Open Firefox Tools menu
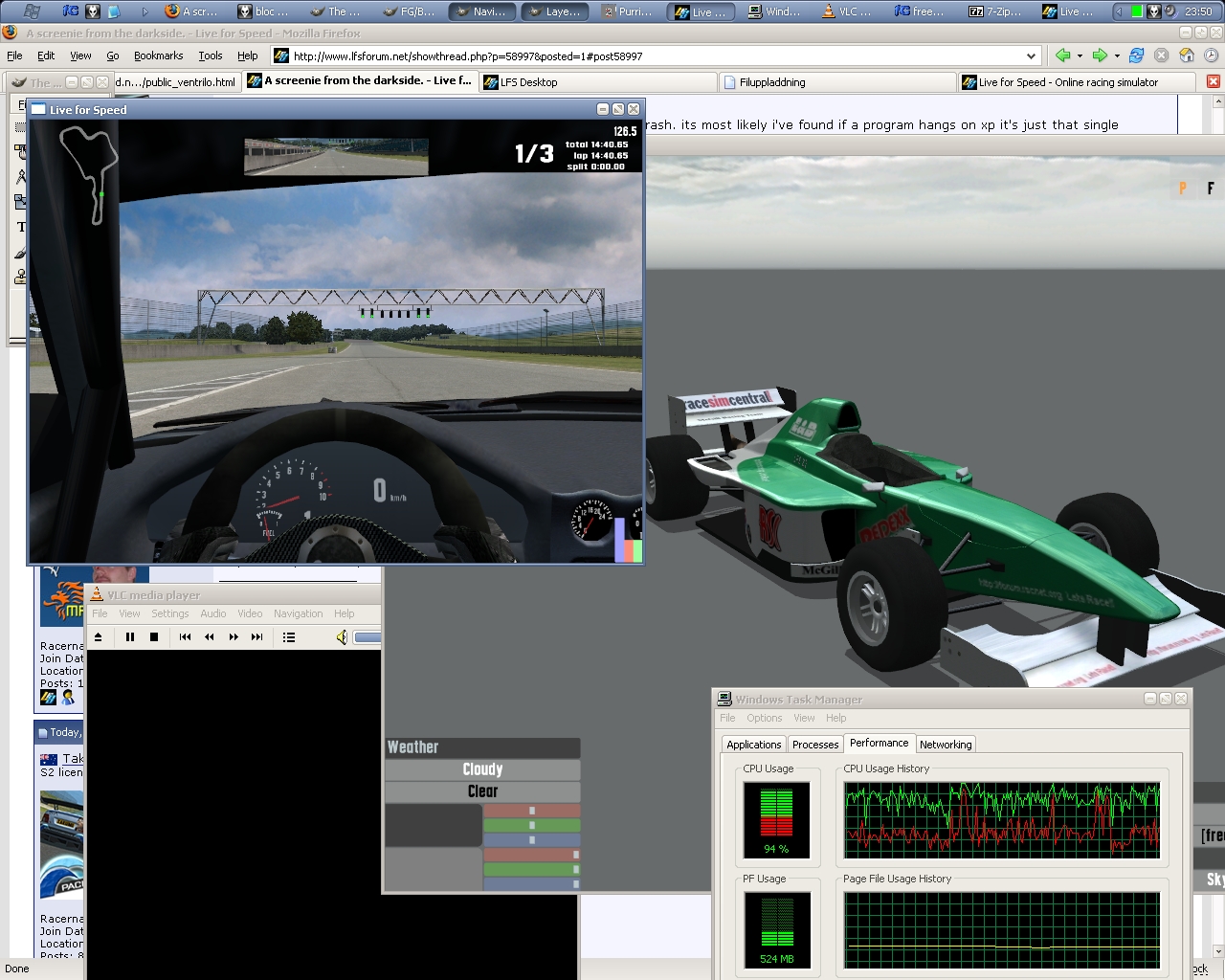 tap(211, 56)
